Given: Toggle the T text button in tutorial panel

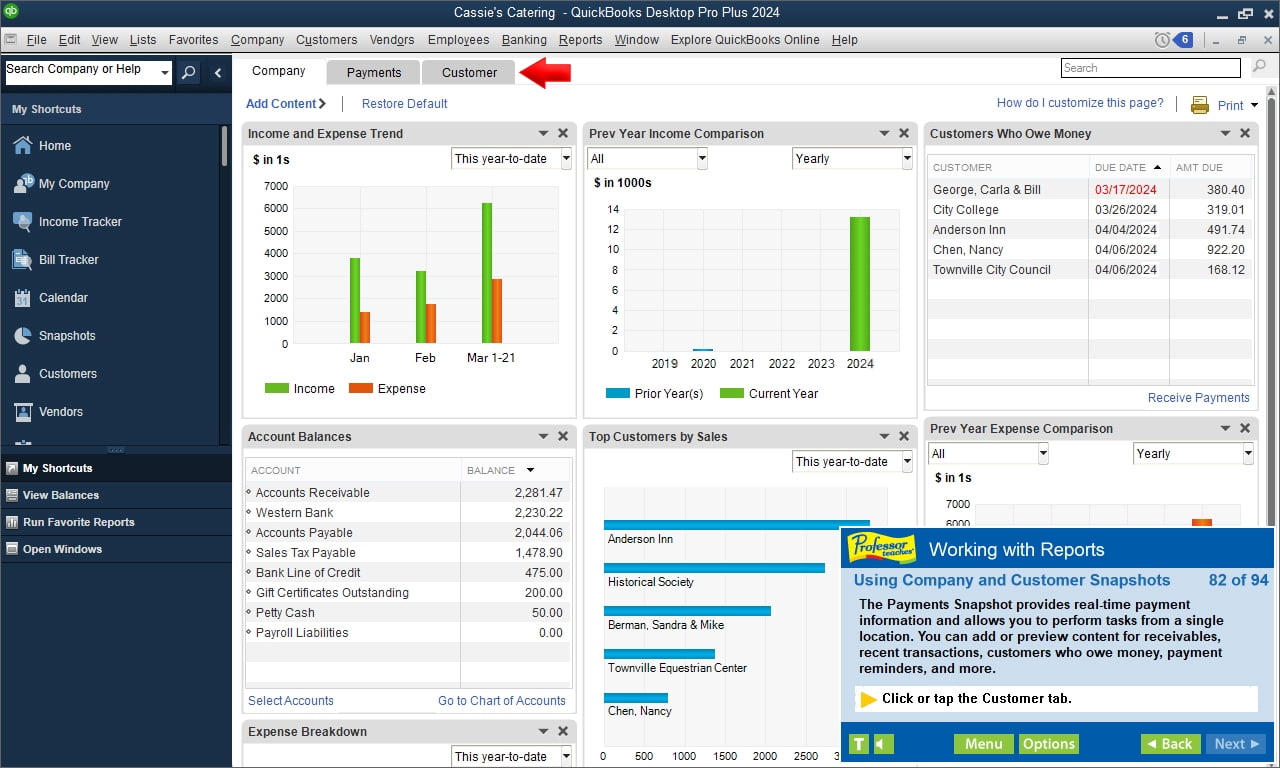Looking at the screenshot, I should tap(858, 744).
